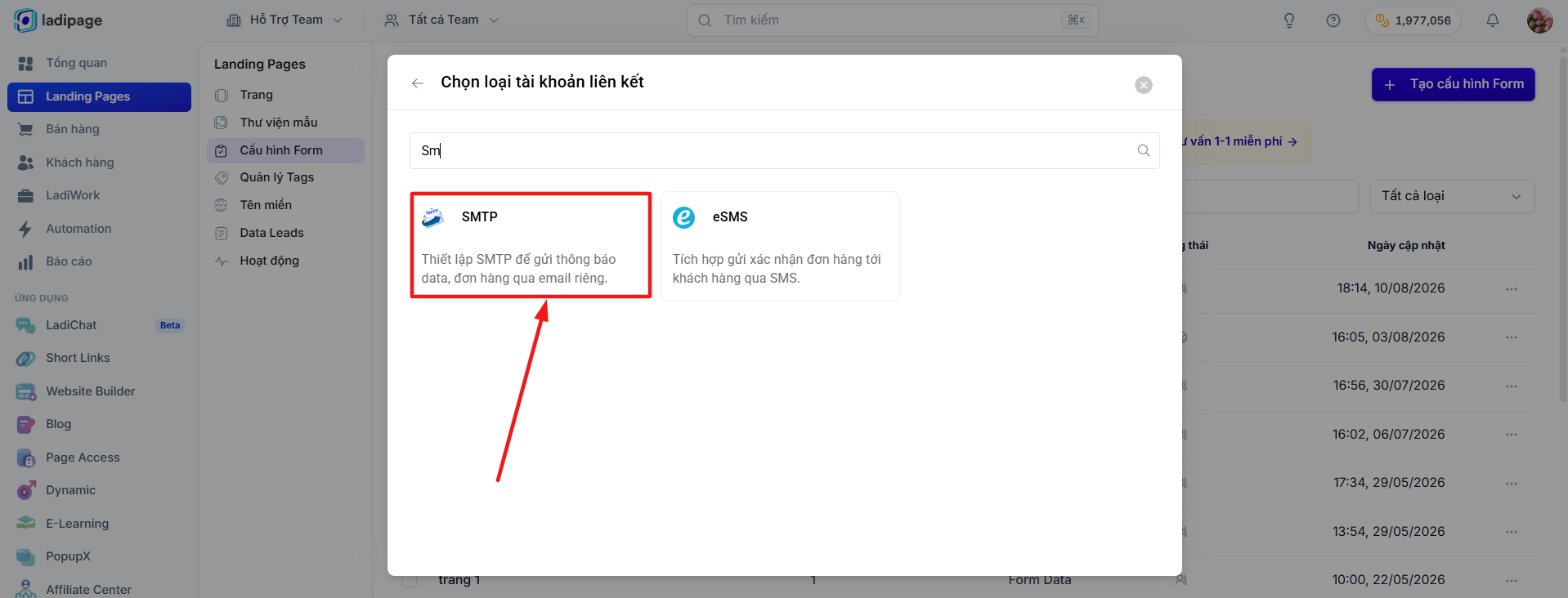
Task: Open Blog app icon
Action: pyautogui.click(x=25, y=424)
